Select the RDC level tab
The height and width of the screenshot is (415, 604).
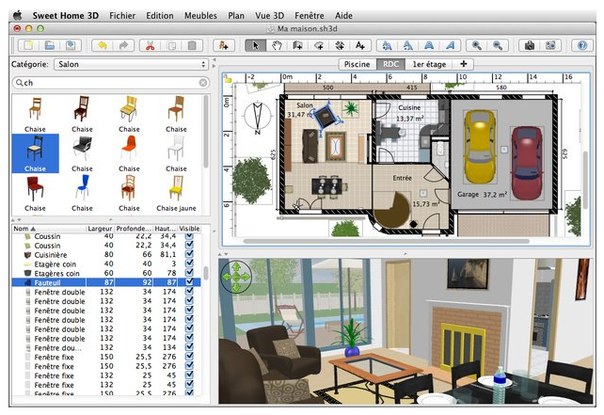(x=391, y=64)
